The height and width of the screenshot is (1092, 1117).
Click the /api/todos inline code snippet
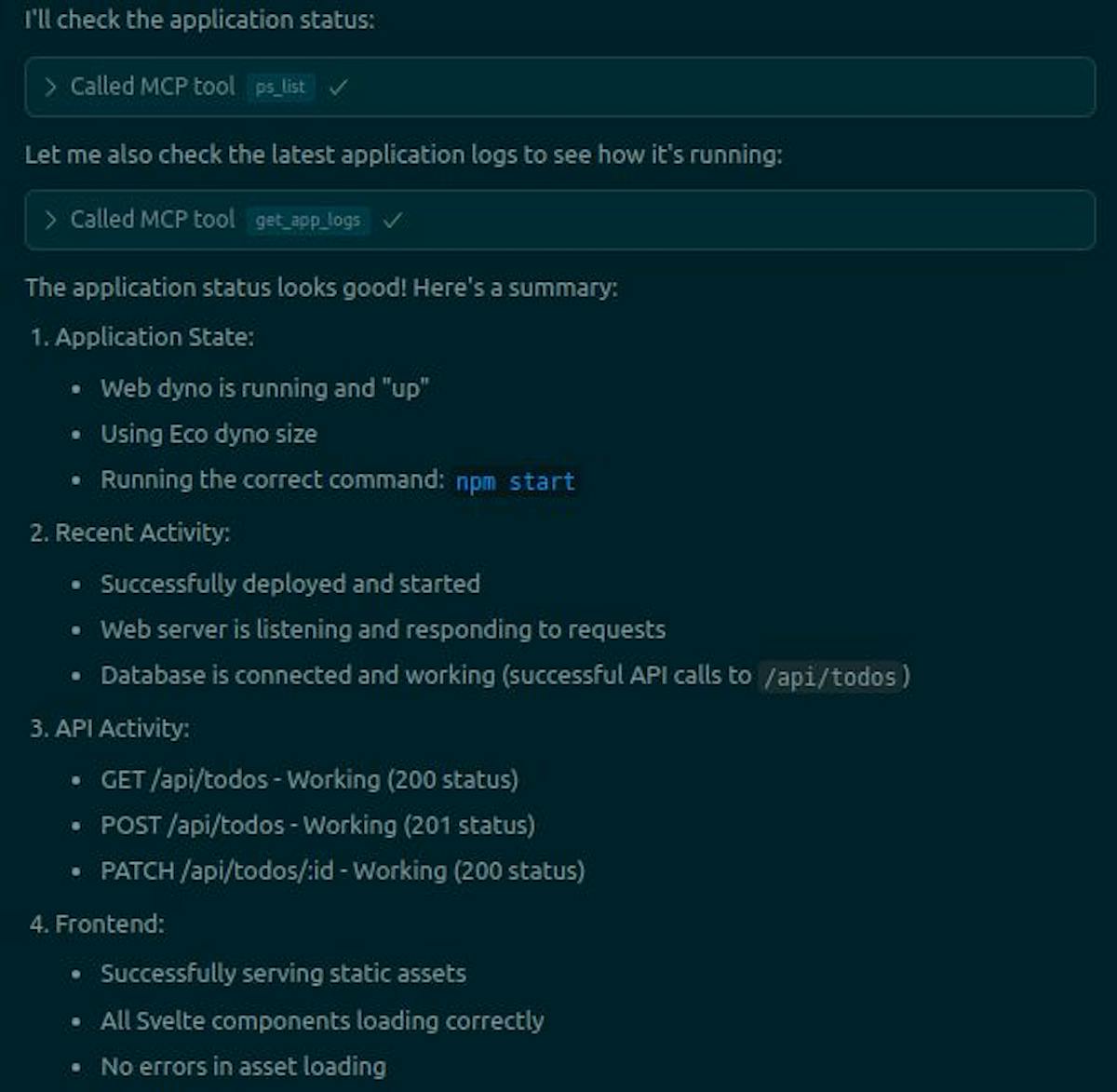[x=829, y=676]
